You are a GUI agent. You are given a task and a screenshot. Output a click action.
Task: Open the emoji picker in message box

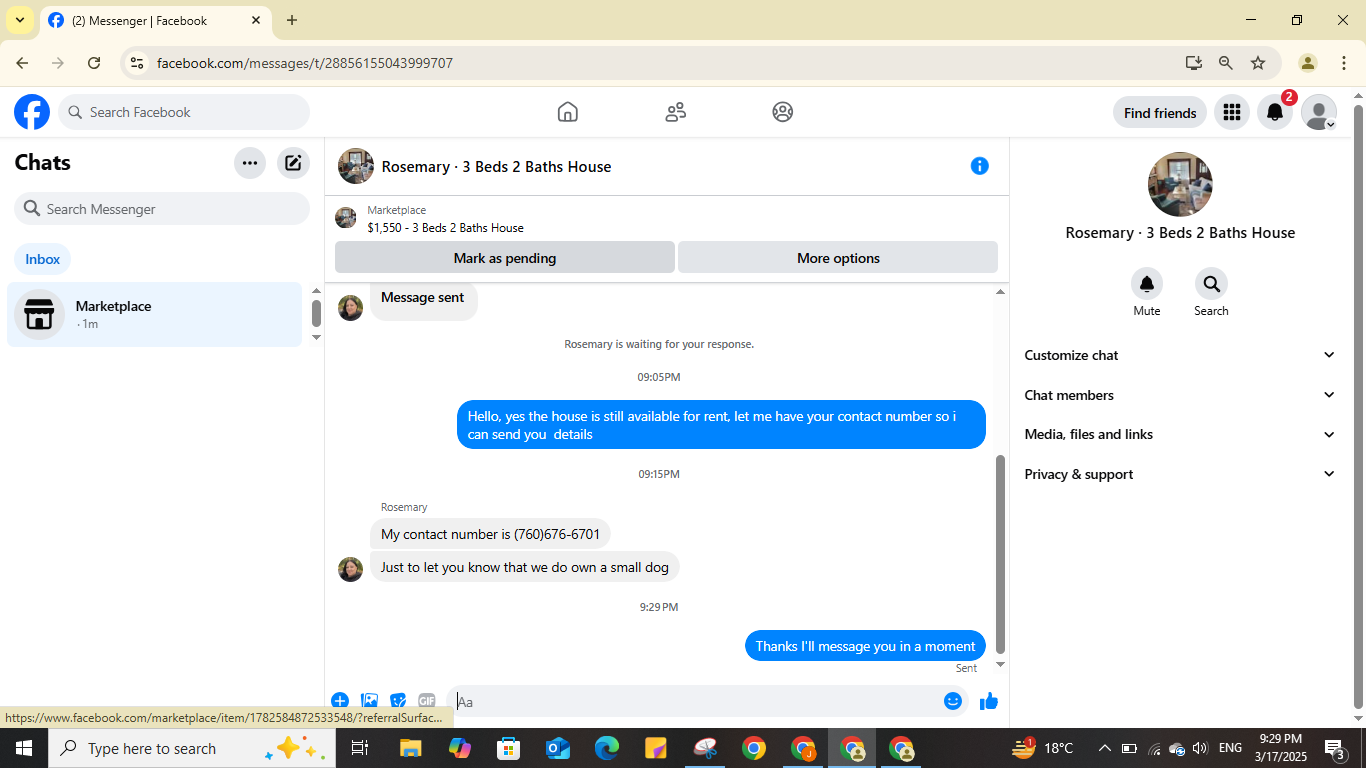[x=953, y=701]
